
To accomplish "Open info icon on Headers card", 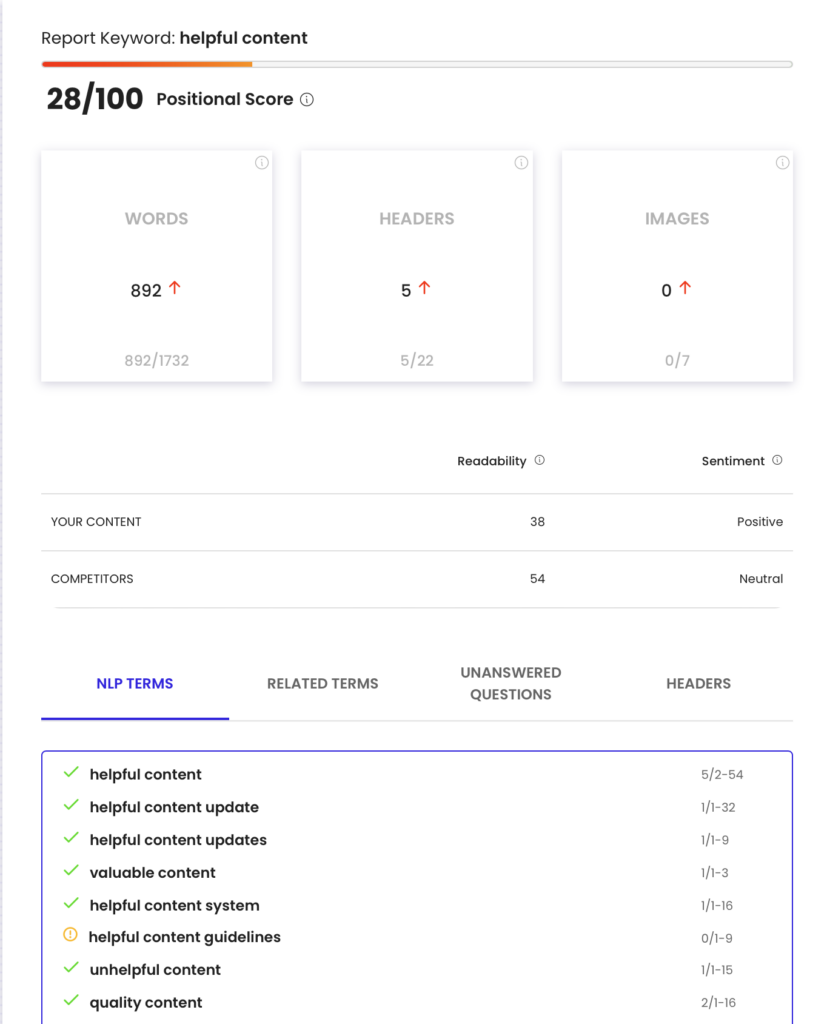I will click(521, 163).
